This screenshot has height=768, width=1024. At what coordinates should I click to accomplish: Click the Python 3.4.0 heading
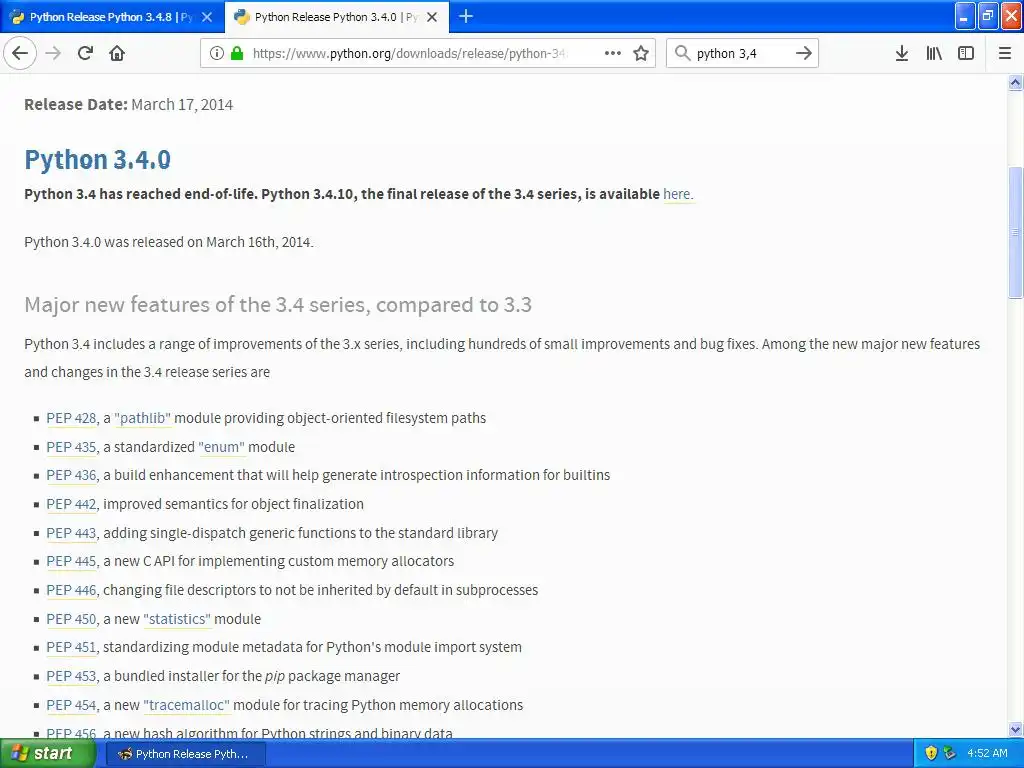click(97, 159)
